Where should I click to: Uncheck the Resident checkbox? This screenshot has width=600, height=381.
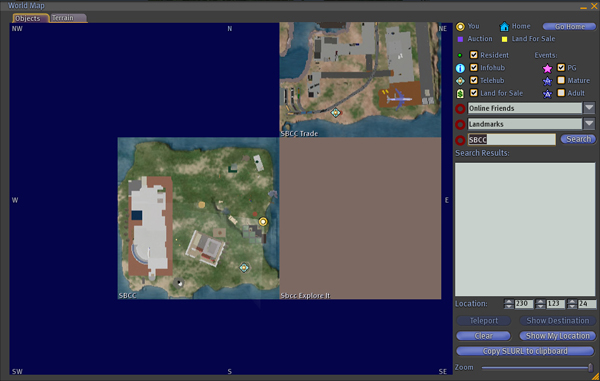[x=474, y=55]
